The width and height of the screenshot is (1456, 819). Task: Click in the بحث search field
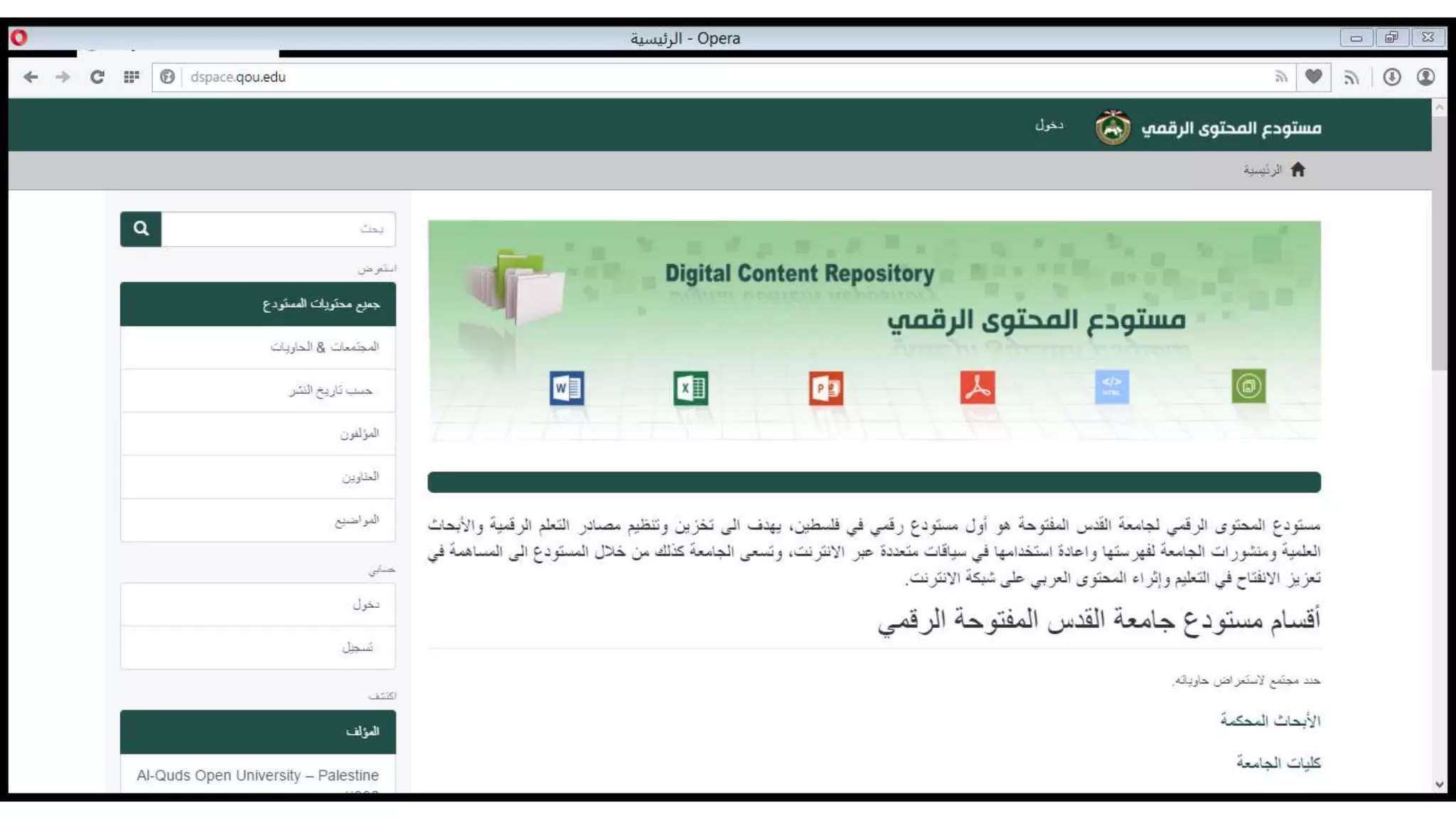[277, 229]
